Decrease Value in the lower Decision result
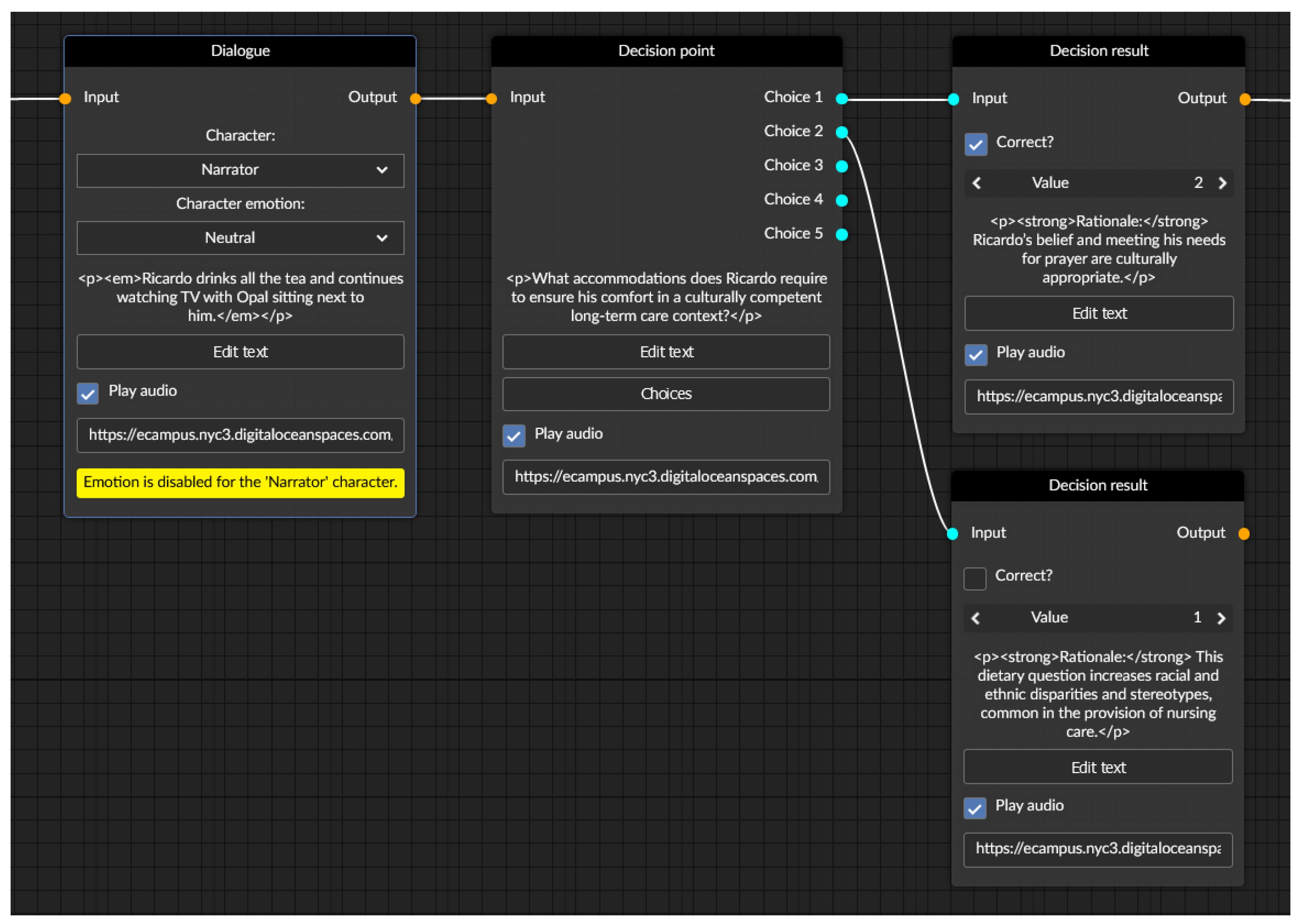This screenshot has width=1301, height=924. pyautogui.click(x=976, y=618)
